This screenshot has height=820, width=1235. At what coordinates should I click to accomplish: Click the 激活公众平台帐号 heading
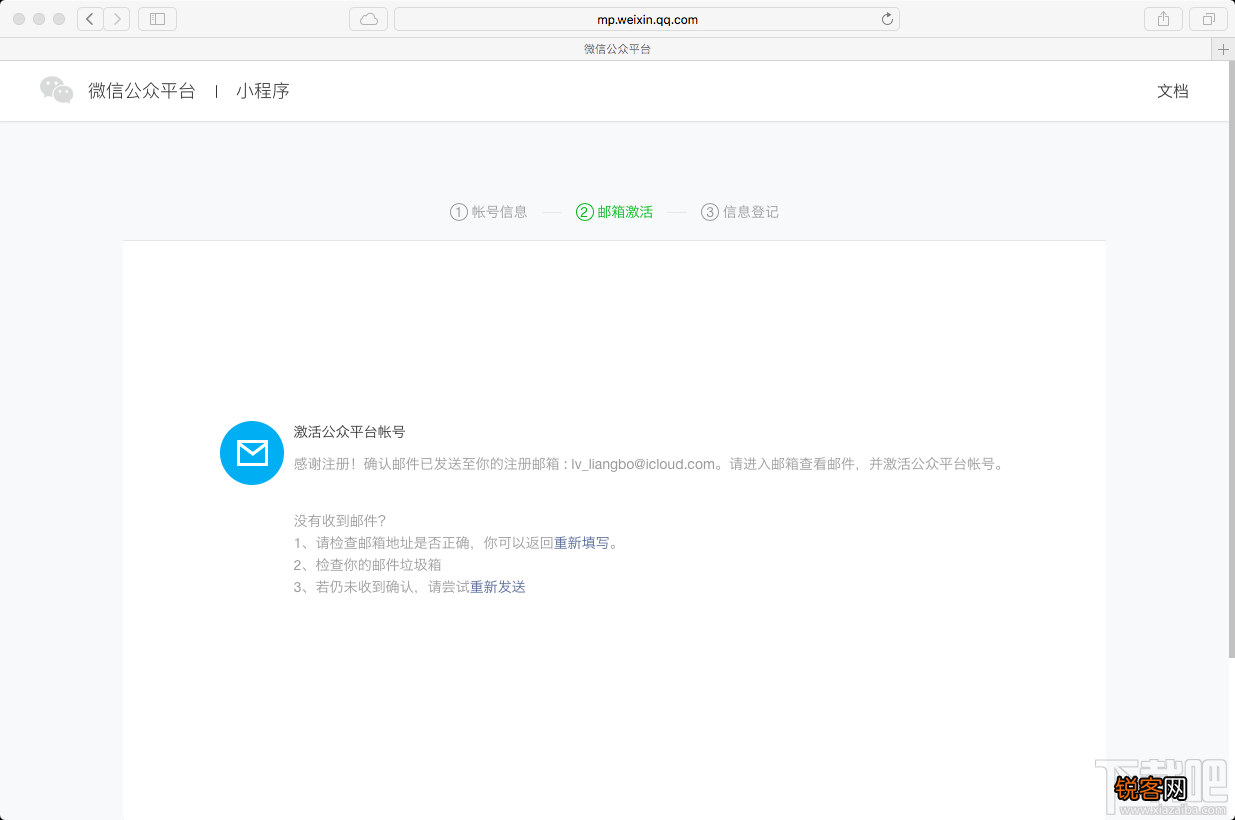(x=349, y=432)
